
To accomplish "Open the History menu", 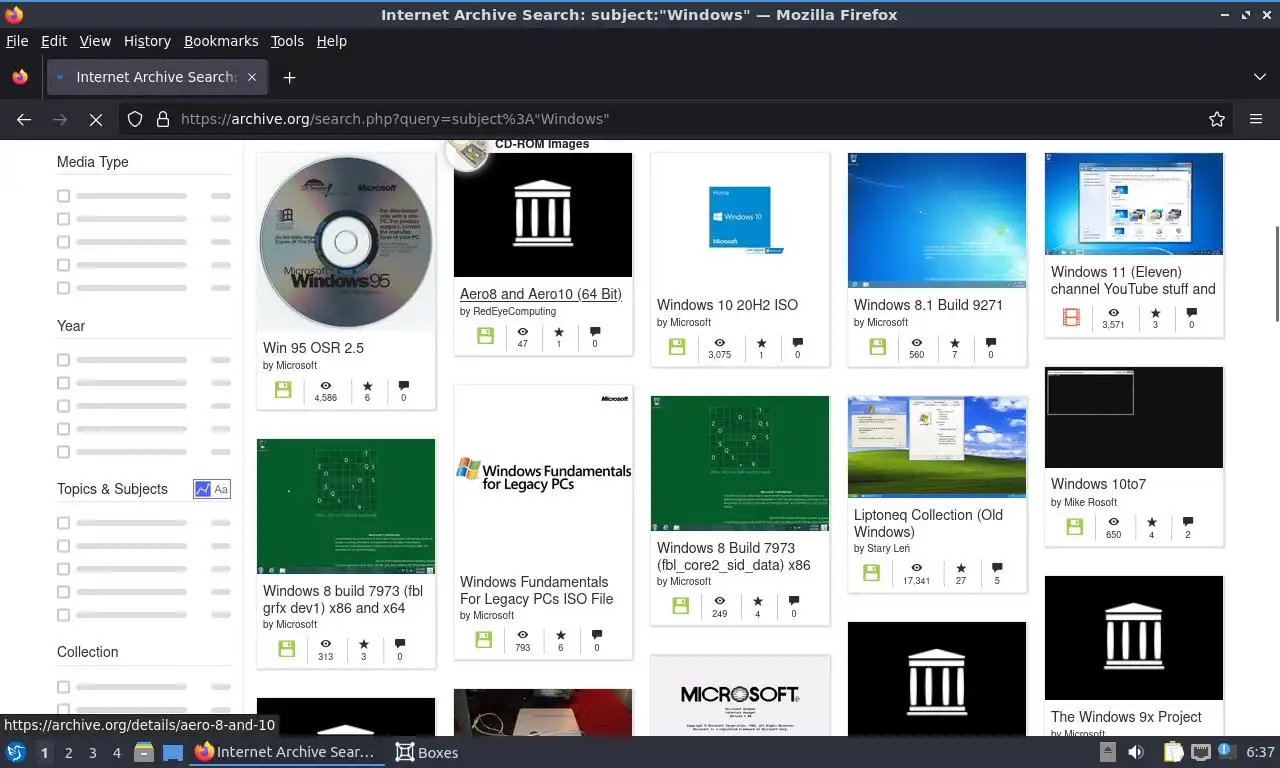I will pos(147,41).
